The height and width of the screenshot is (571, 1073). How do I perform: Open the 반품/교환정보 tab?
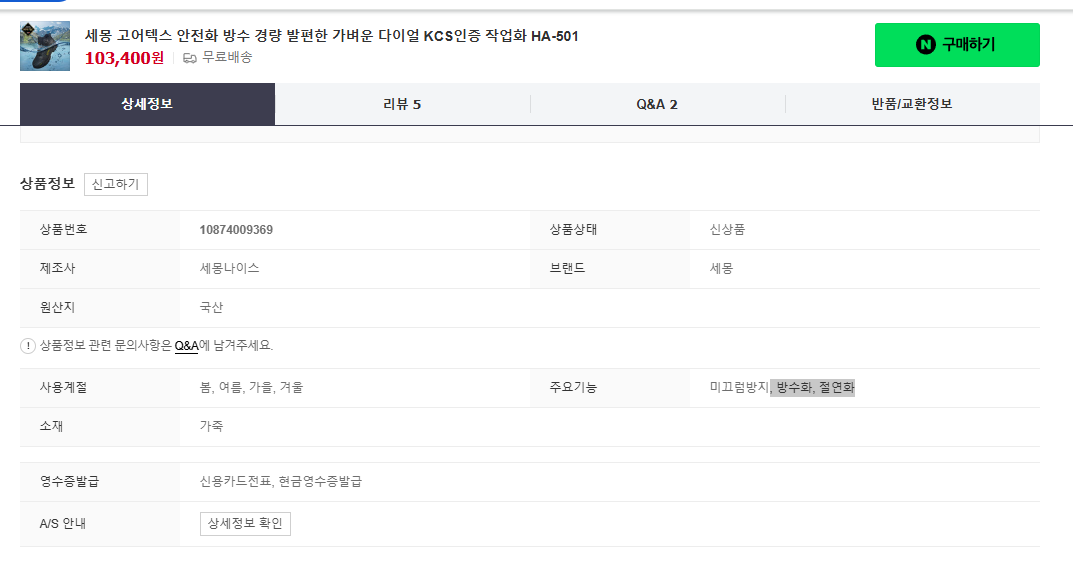(x=912, y=104)
